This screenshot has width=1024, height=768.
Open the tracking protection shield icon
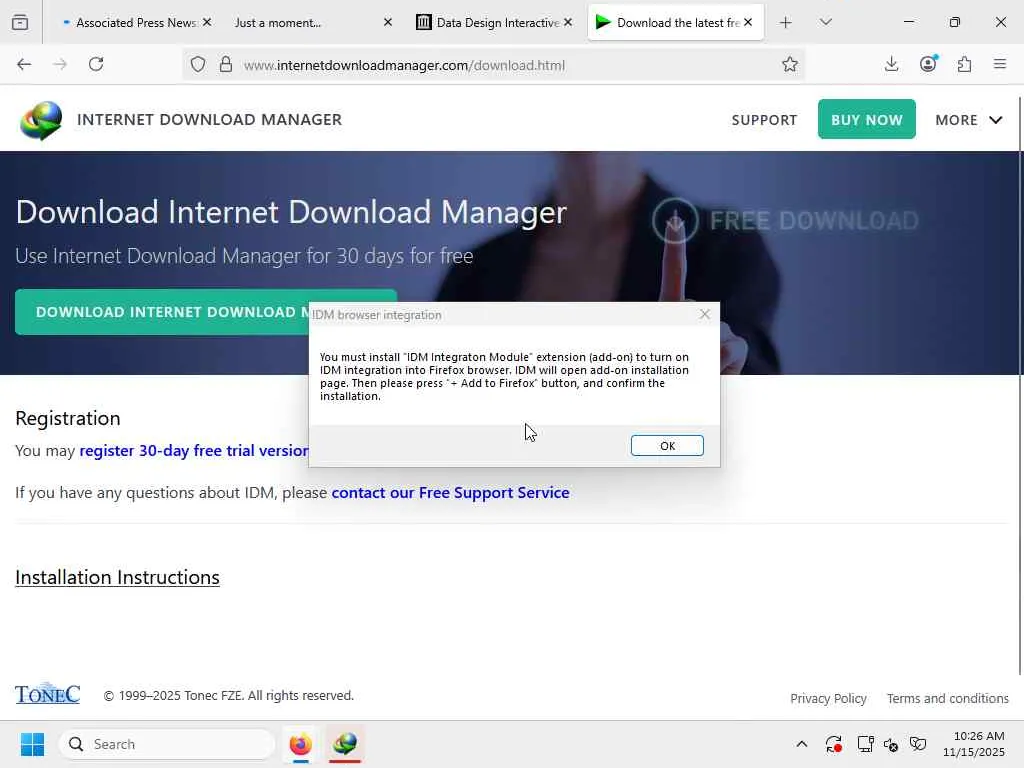(198, 64)
